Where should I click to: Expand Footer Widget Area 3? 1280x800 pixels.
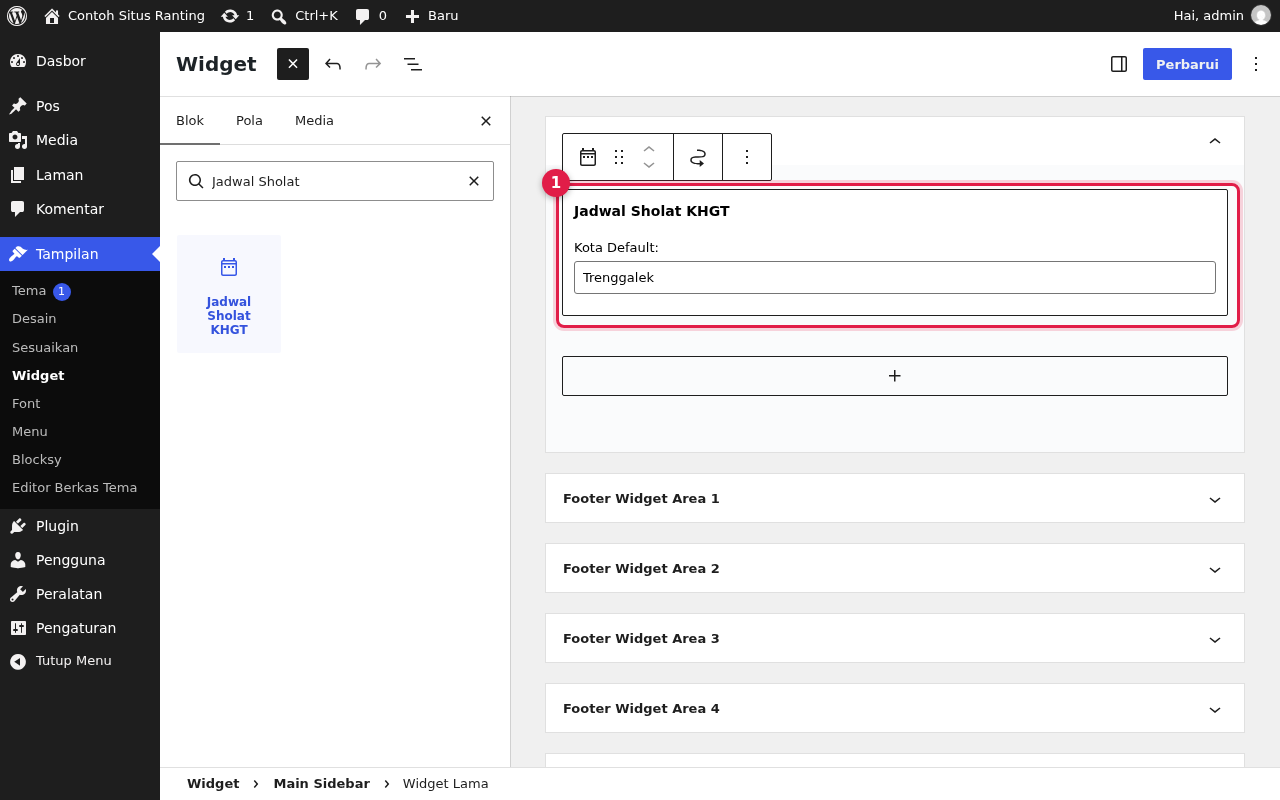point(895,638)
